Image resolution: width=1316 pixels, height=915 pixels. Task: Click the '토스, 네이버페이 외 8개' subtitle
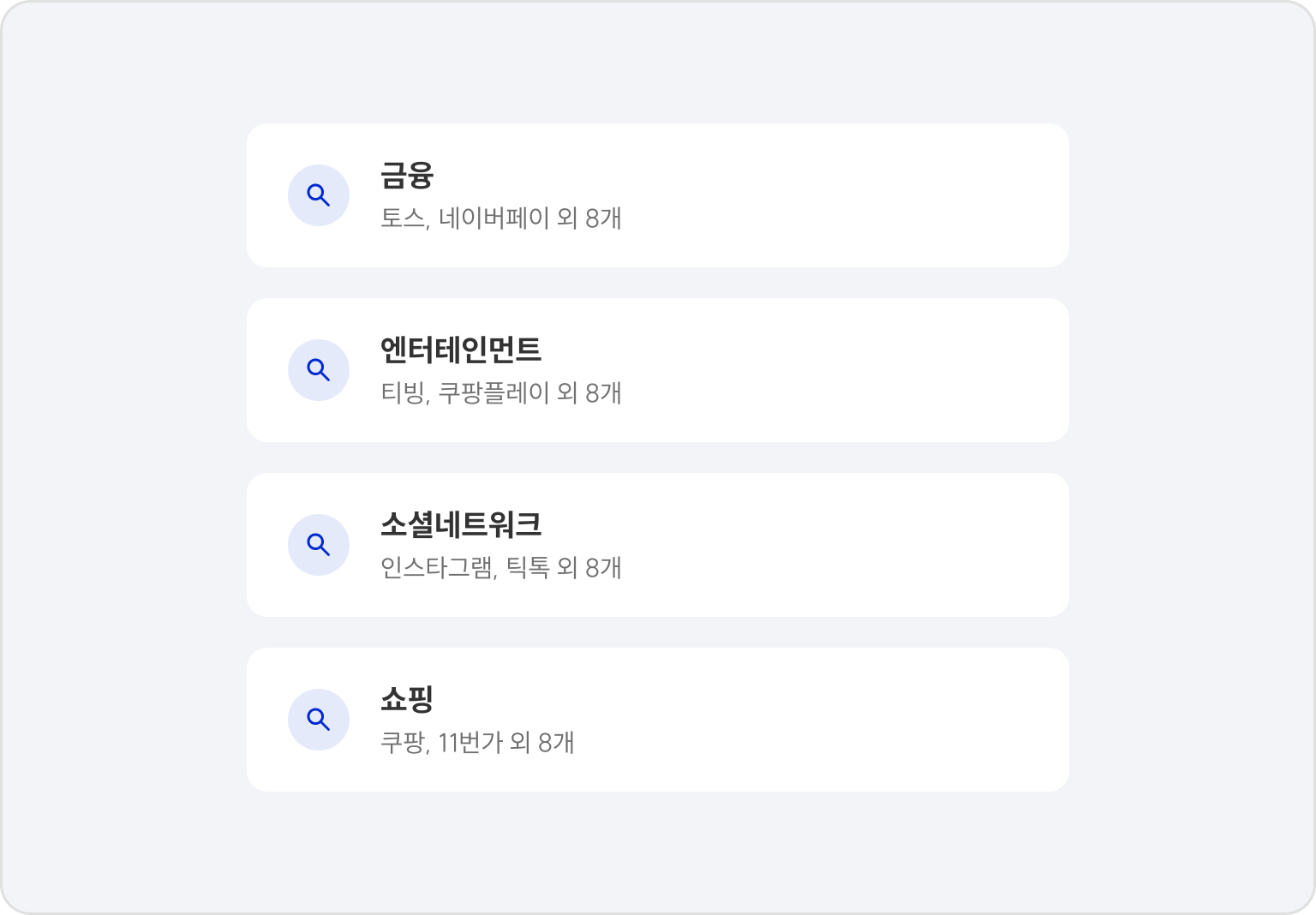(501, 218)
